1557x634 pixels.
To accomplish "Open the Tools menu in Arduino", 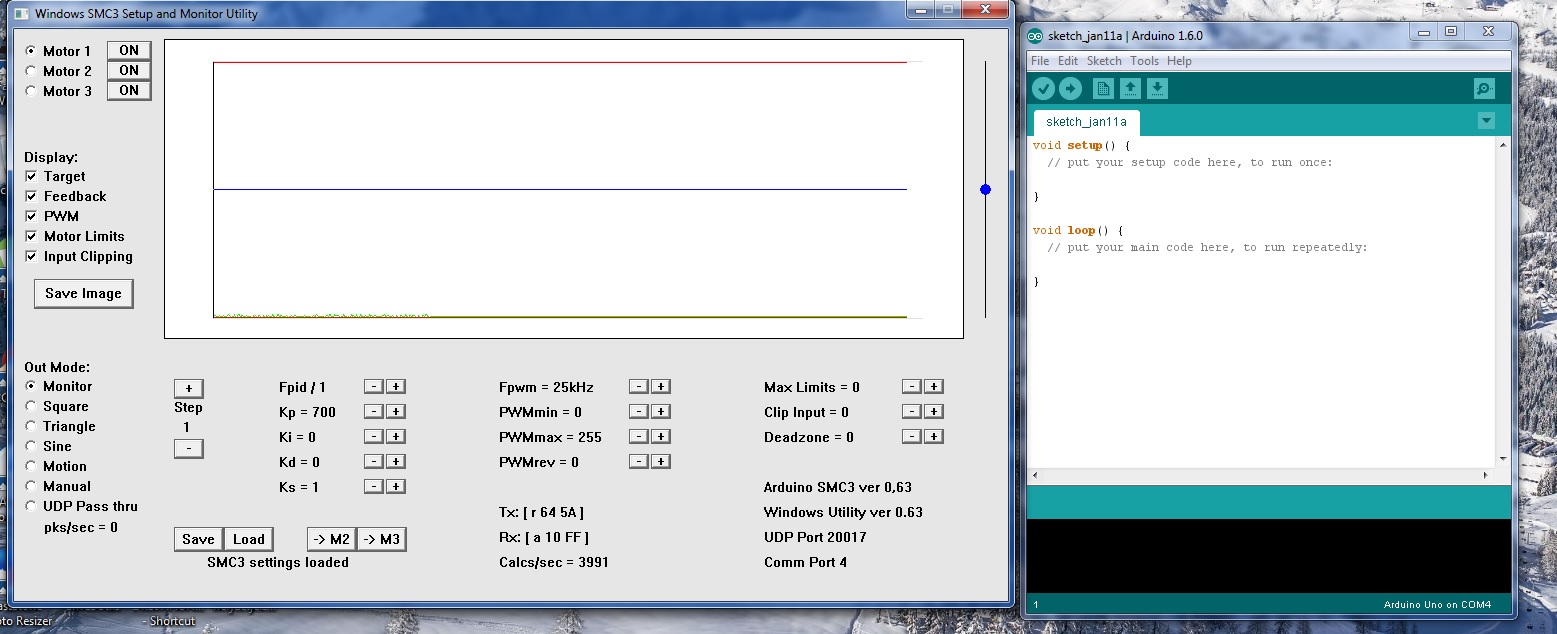I will tap(1144, 61).
